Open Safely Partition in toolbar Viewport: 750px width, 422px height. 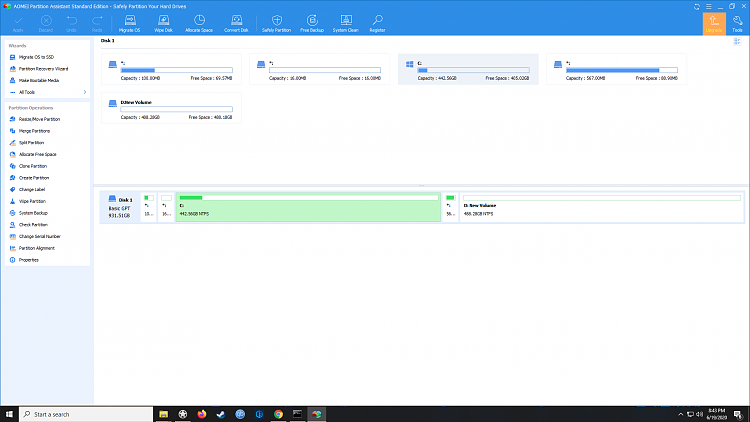click(x=276, y=23)
